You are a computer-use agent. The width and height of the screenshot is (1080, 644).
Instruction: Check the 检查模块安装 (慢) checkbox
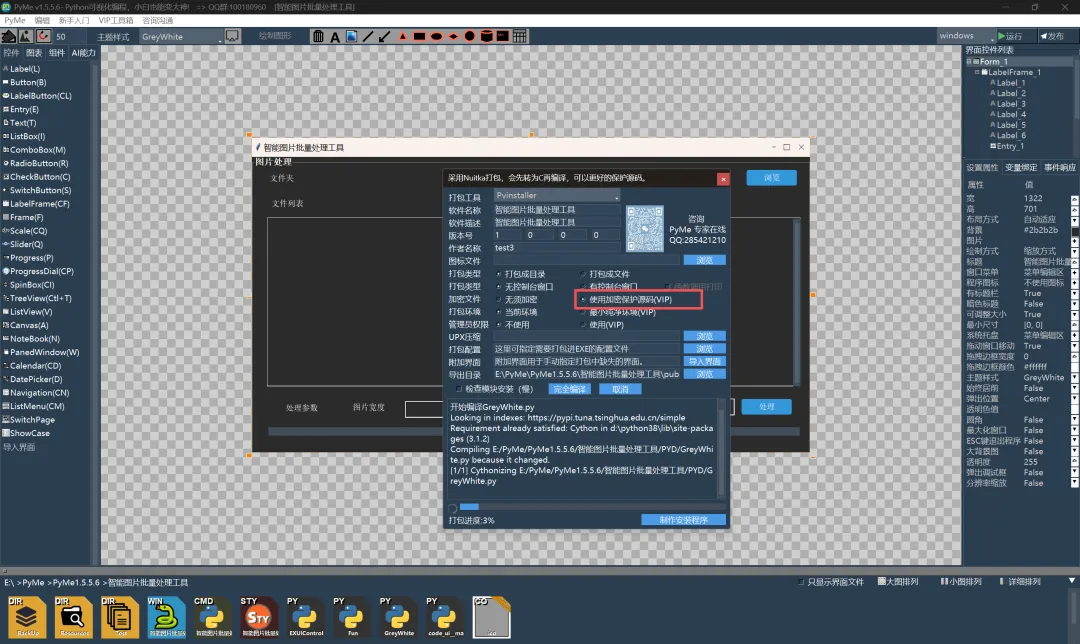[x=459, y=389]
